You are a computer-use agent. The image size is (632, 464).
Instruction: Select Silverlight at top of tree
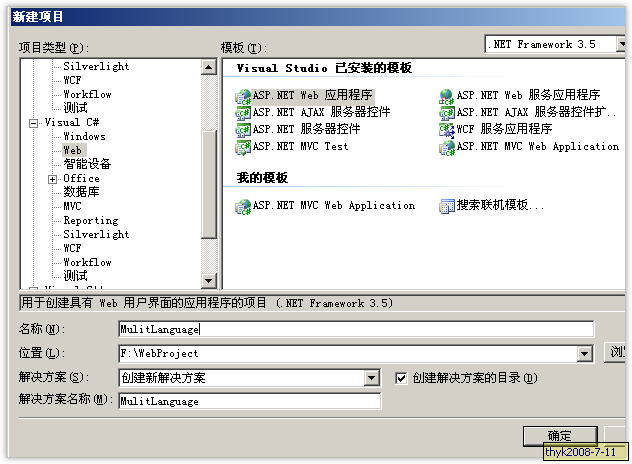coord(96,66)
